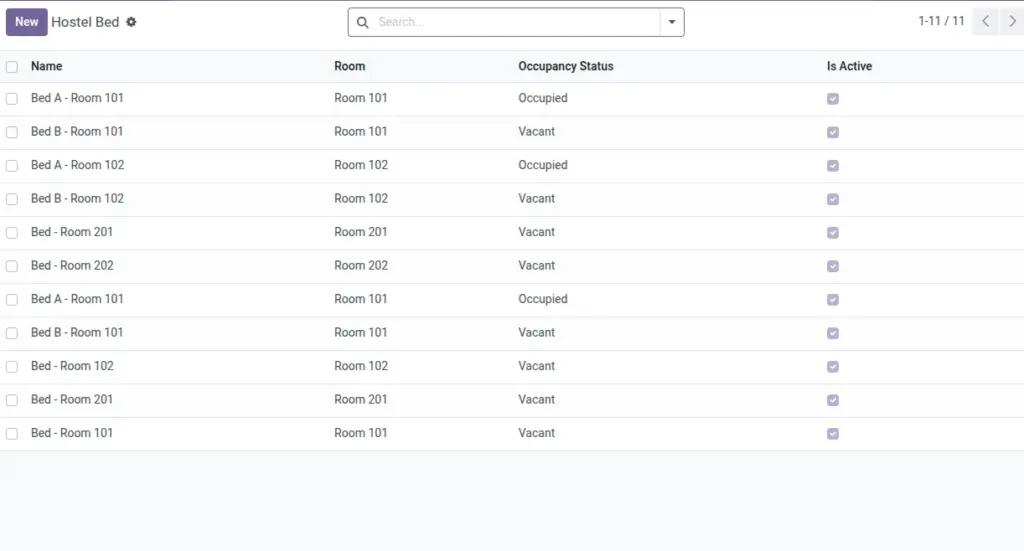1024x551 pixels.
Task: Focus the Search input field
Action: coord(516,22)
